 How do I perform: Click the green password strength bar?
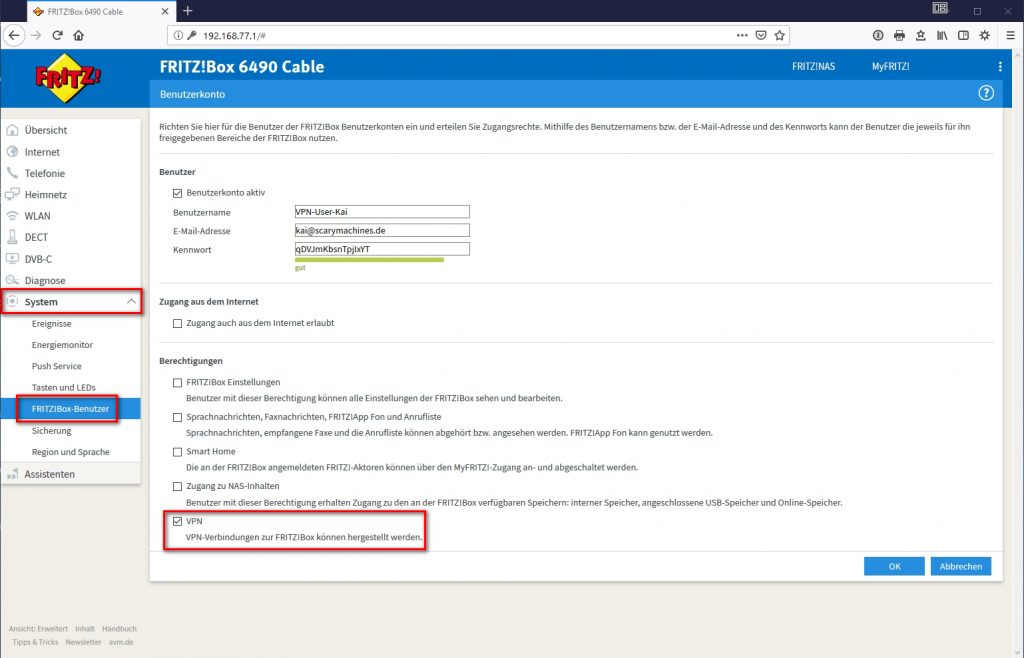pyautogui.click(x=370, y=260)
